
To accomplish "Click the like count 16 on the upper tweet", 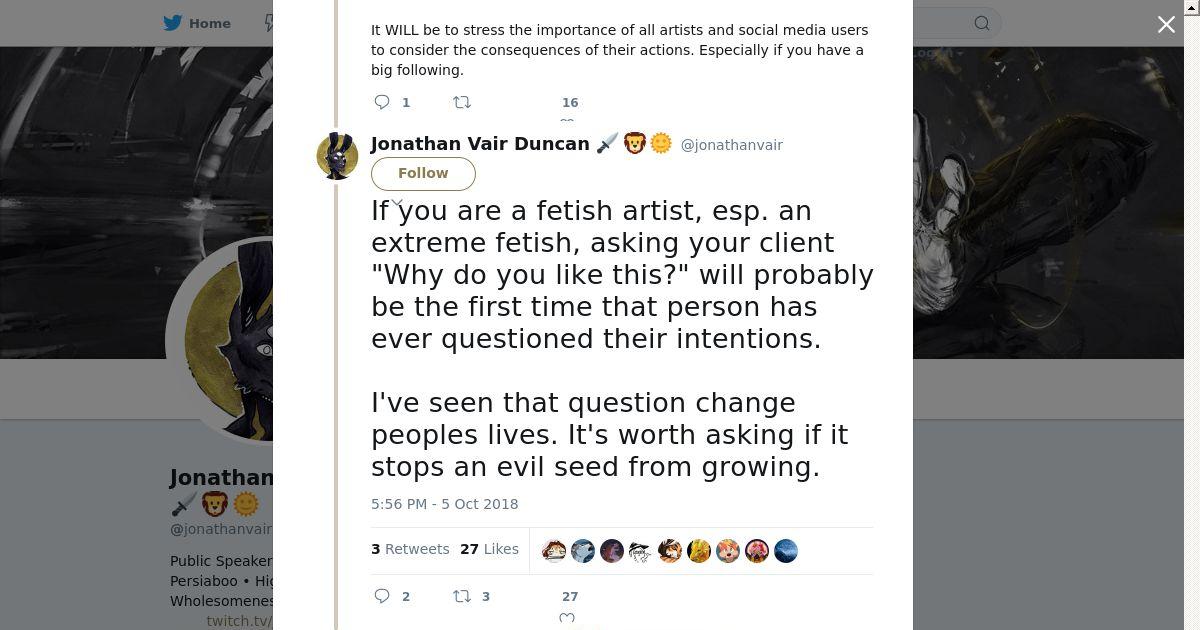I will click(x=570, y=102).
